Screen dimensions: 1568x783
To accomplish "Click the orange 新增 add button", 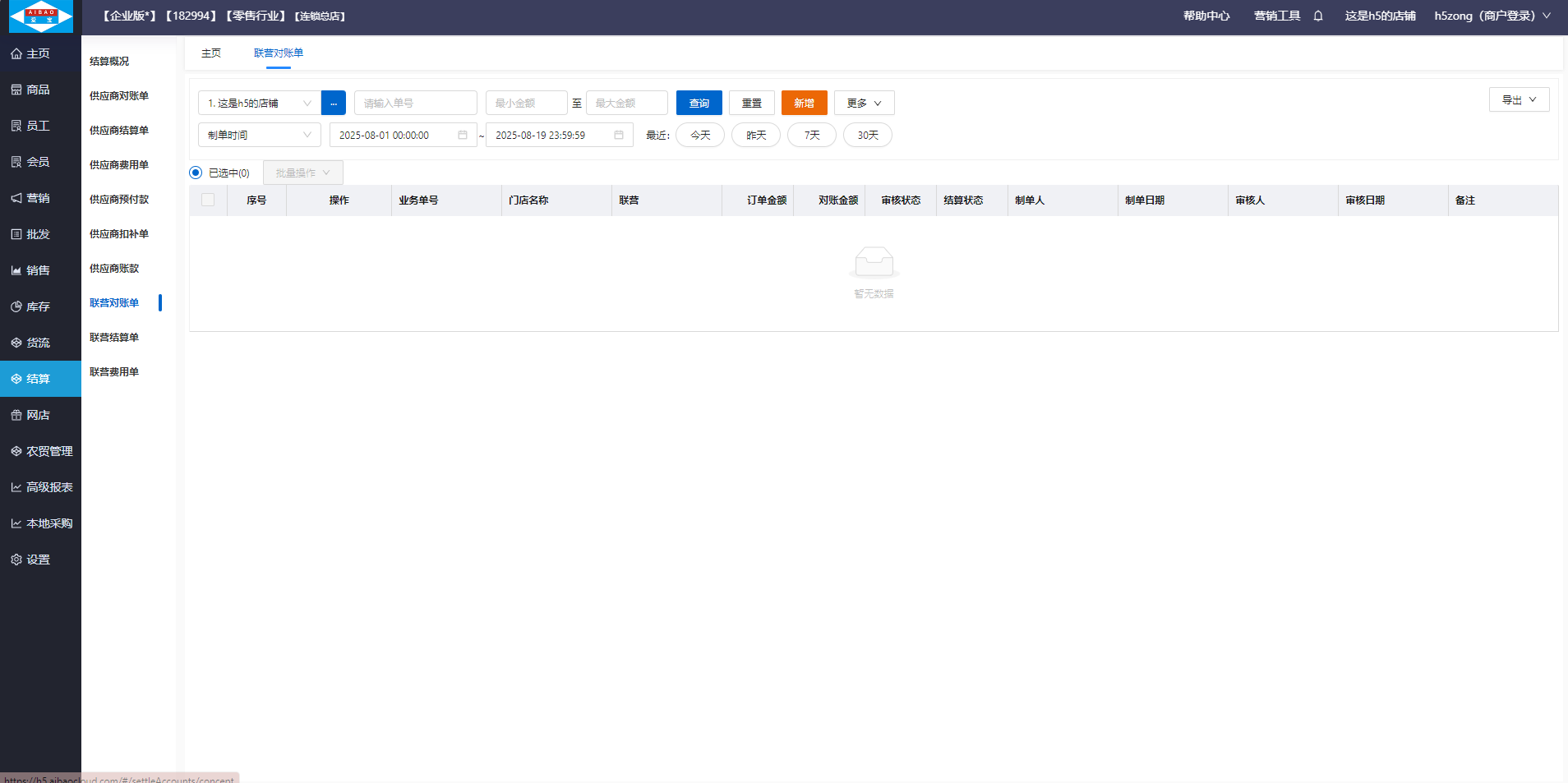I will coord(804,103).
